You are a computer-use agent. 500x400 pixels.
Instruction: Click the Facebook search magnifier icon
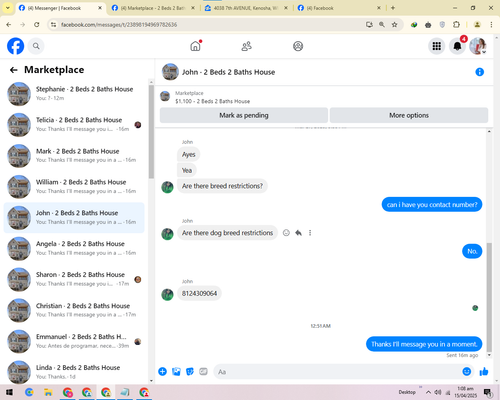[x=36, y=46]
